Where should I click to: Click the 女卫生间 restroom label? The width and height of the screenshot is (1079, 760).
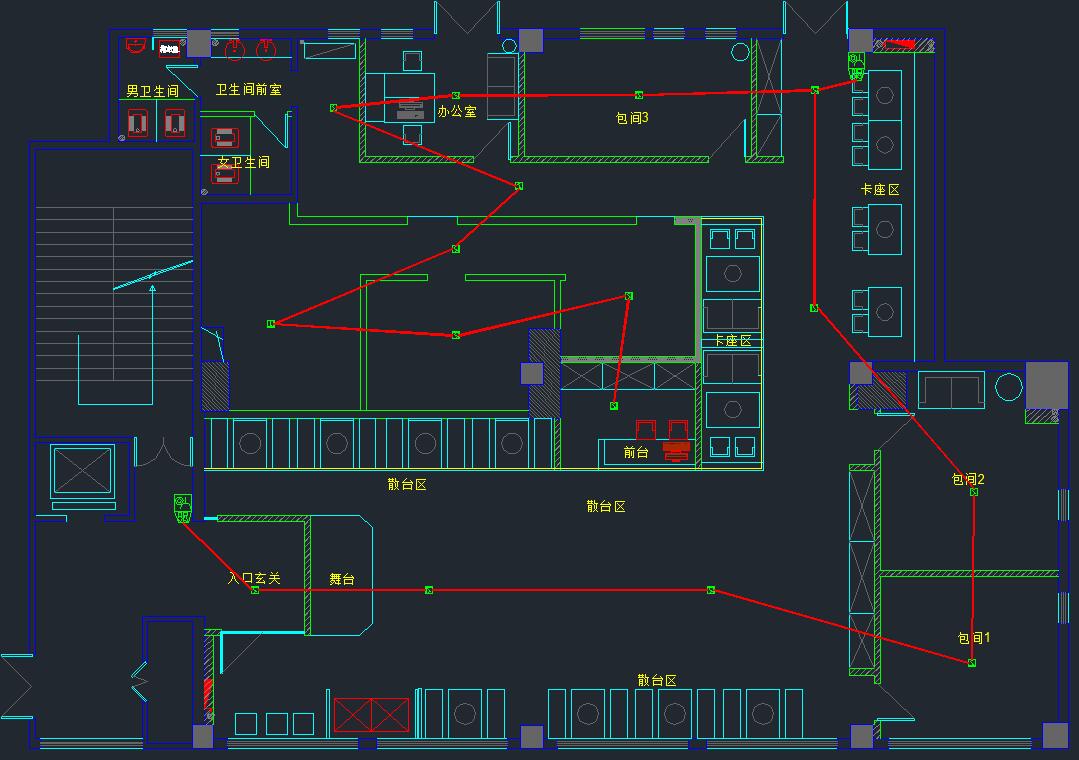click(244, 162)
